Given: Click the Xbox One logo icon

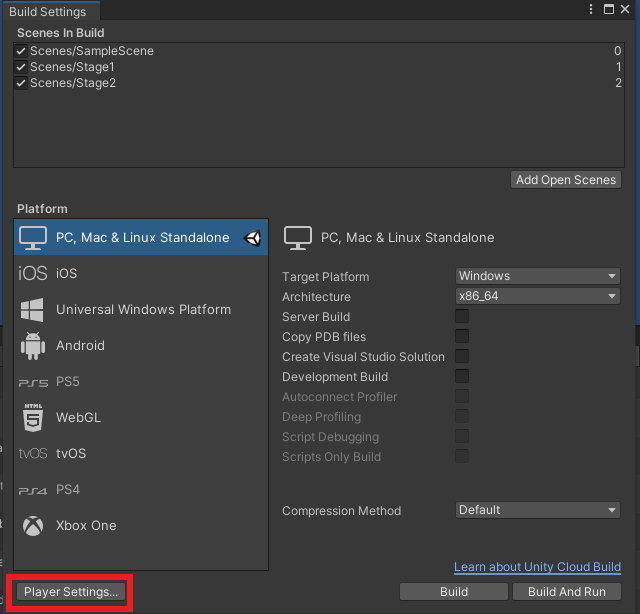Looking at the screenshot, I should click(x=33, y=526).
